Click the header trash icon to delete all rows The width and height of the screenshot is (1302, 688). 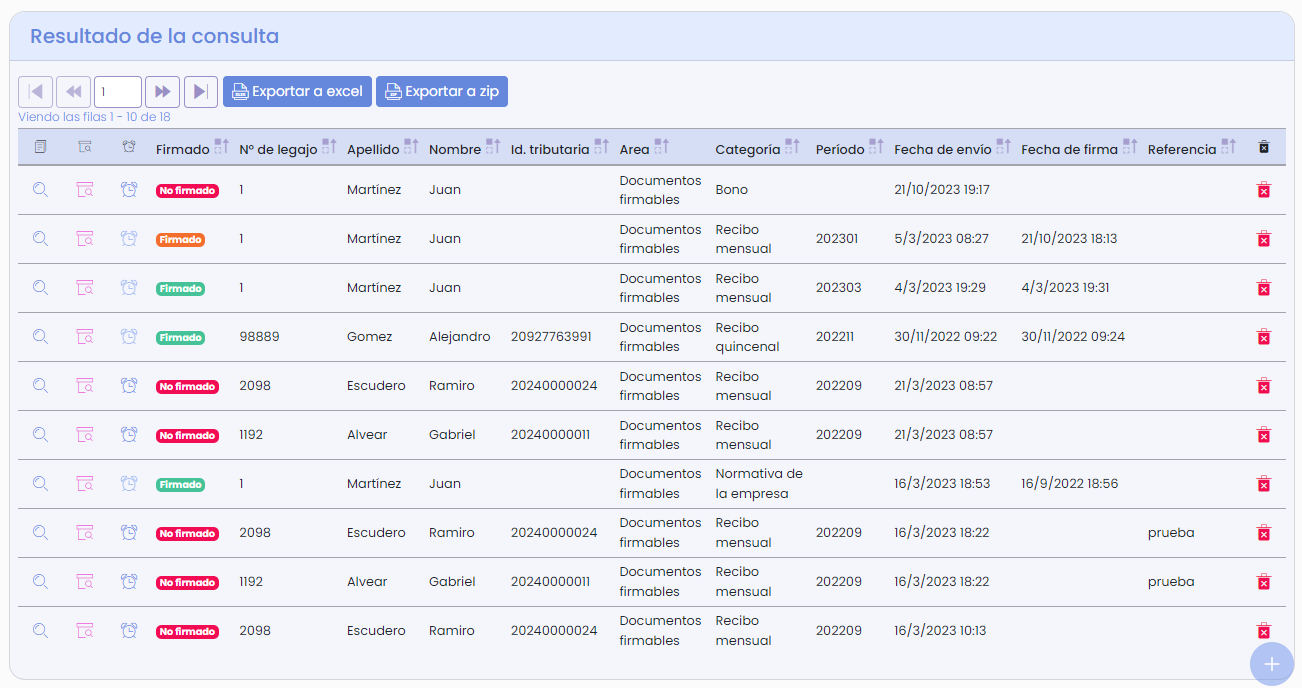coord(1264,146)
